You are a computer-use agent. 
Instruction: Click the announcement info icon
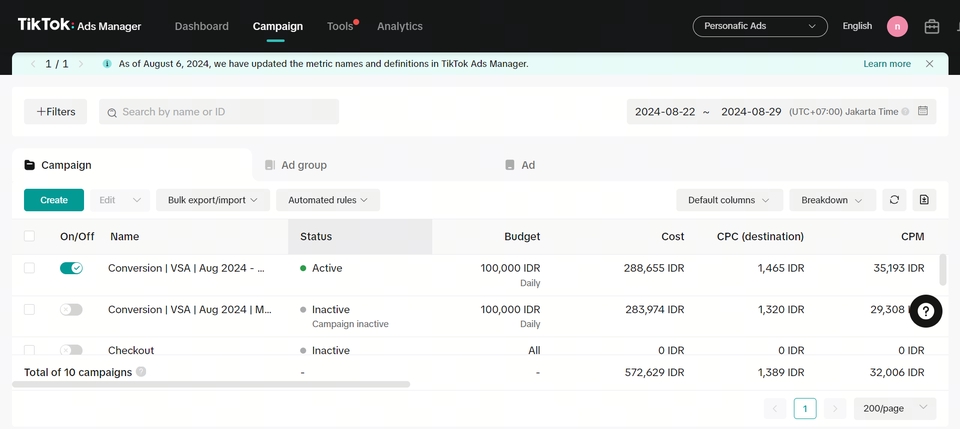[107, 64]
